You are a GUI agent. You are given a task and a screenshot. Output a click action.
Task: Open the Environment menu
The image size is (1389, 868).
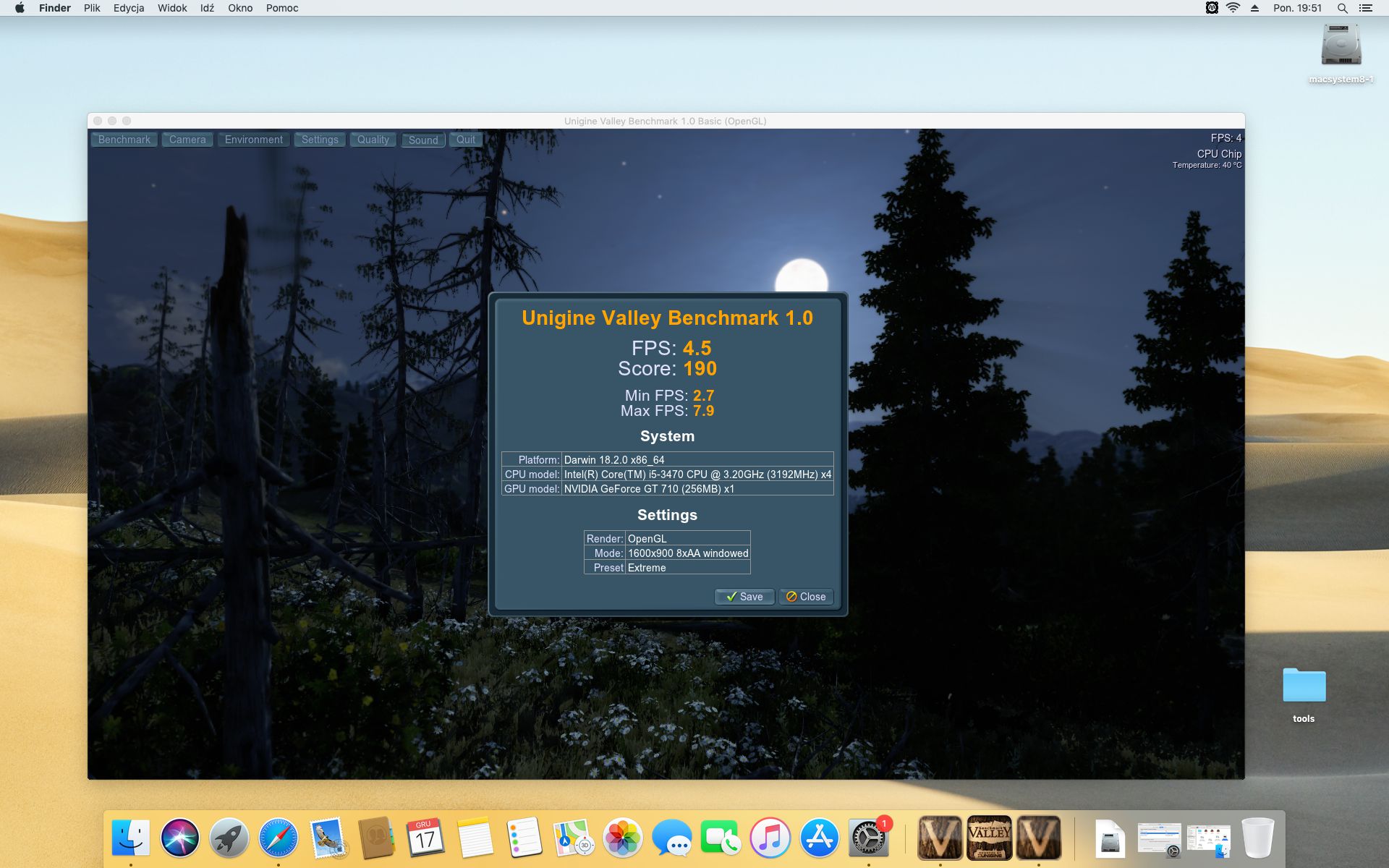point(253,140)
